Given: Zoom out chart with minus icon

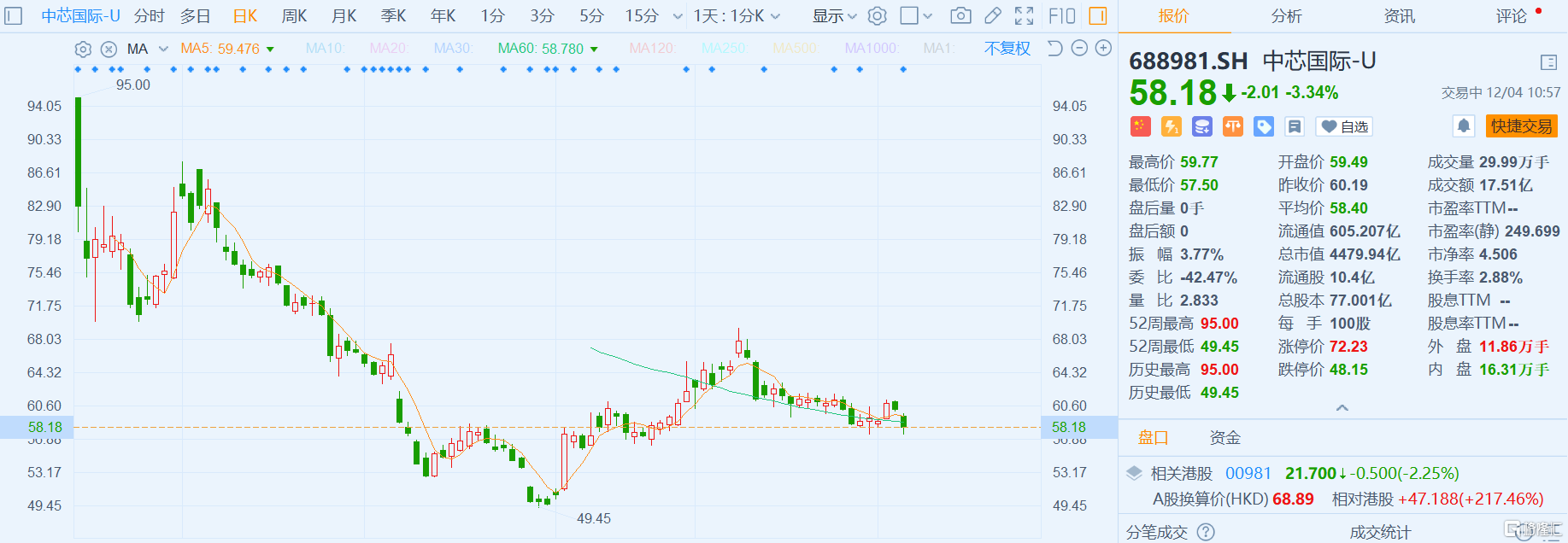Looking at the screenshot, I should [x=1079, y=49].
